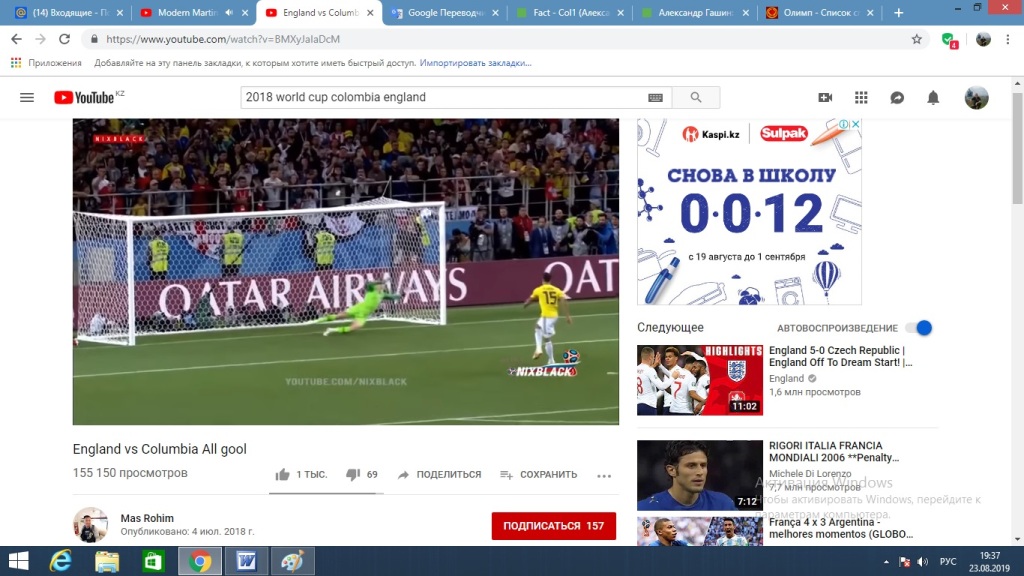Go forward with the browser forward arrow
The width and height of the screenshot is (1024, 576).
[x=40, y=39]
